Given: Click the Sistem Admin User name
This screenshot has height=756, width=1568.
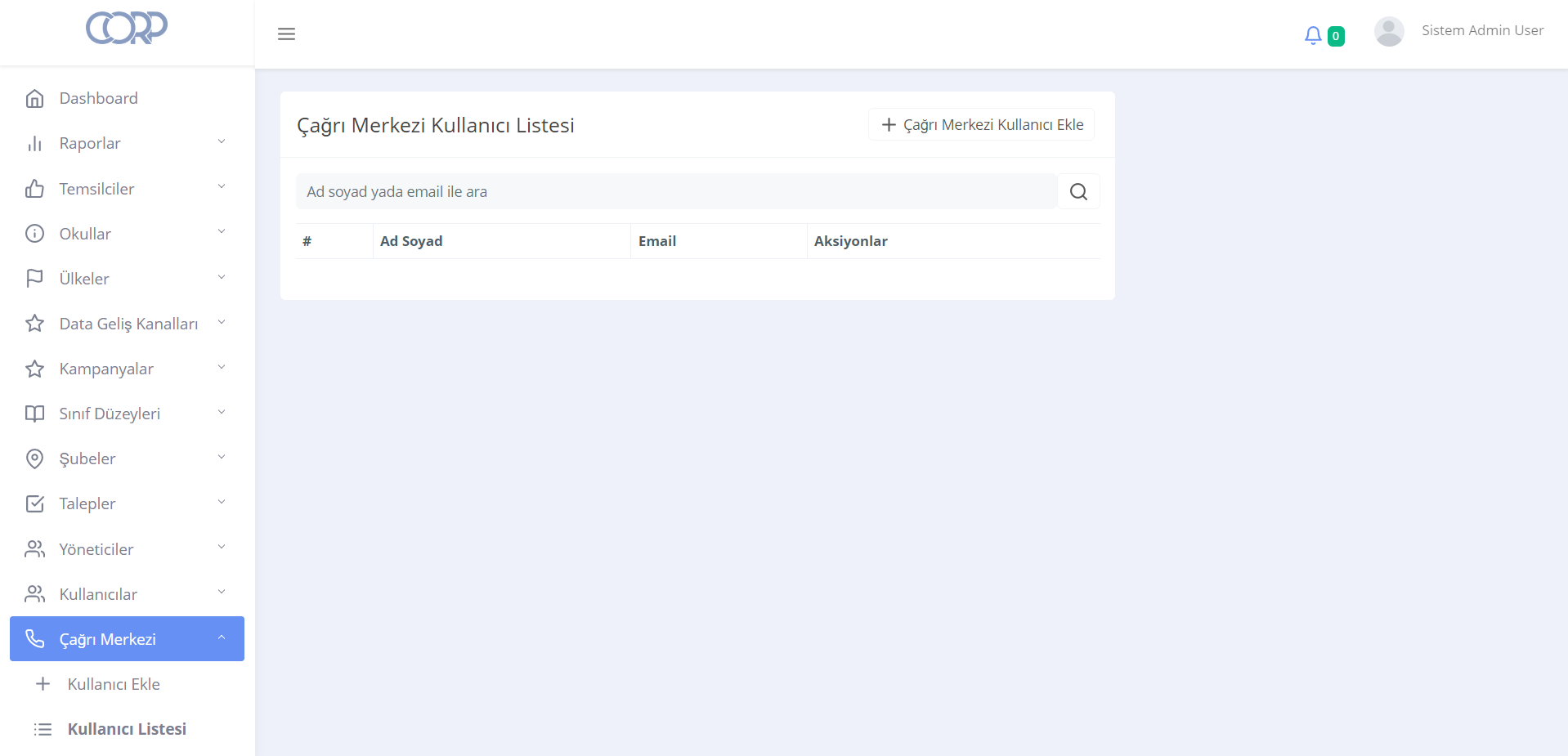Looking at the screenshot, I should point(1482,31).
